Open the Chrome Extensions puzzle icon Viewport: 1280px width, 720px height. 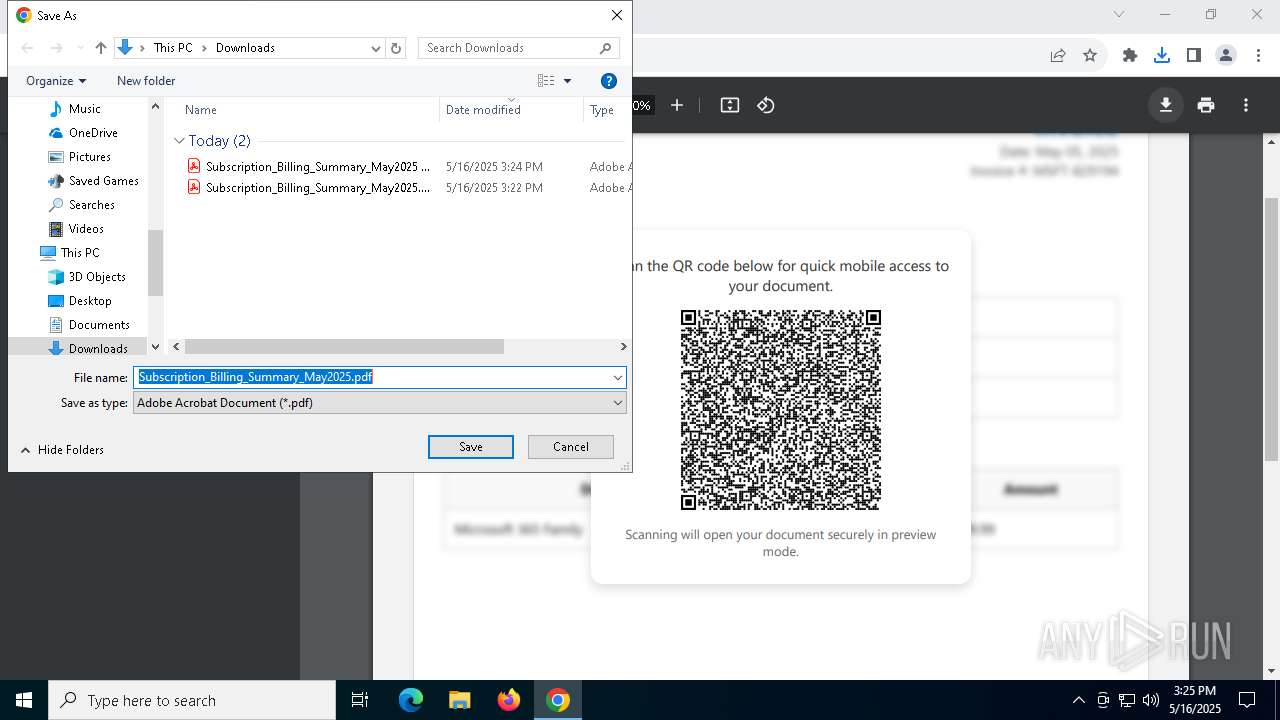tap(1130, 55)
